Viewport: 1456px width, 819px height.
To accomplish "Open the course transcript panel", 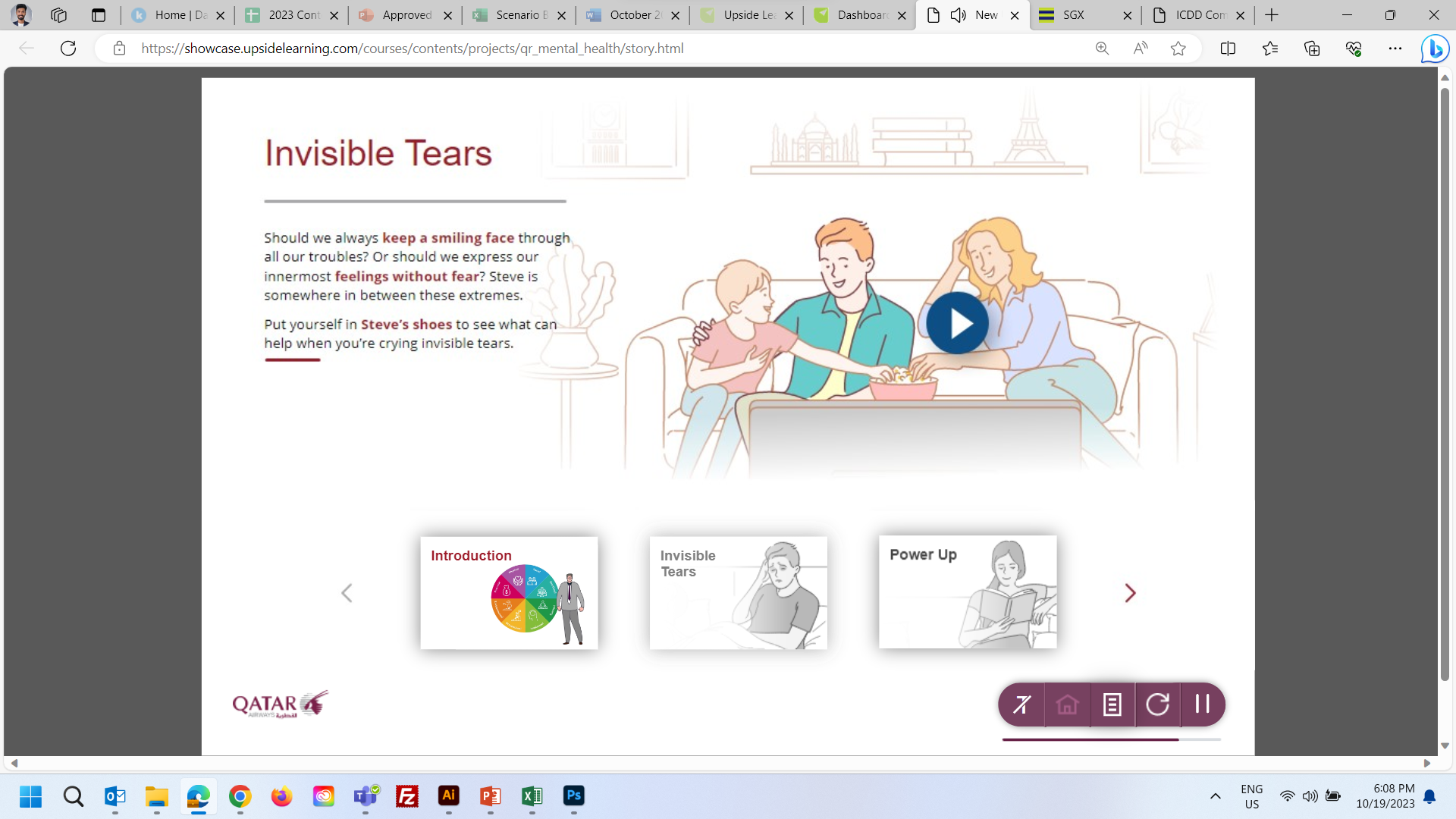I will tap(1112, 704).
